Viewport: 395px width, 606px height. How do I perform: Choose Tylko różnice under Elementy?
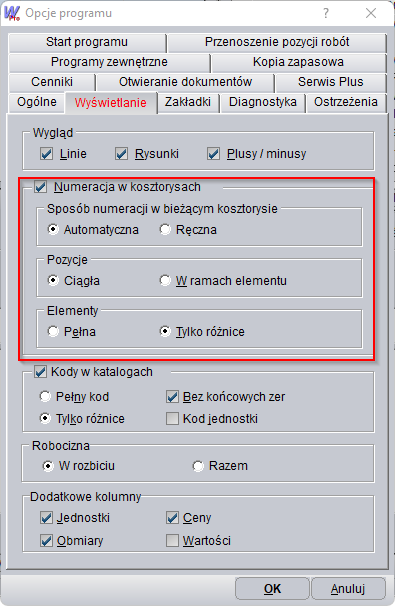point(165,331)
